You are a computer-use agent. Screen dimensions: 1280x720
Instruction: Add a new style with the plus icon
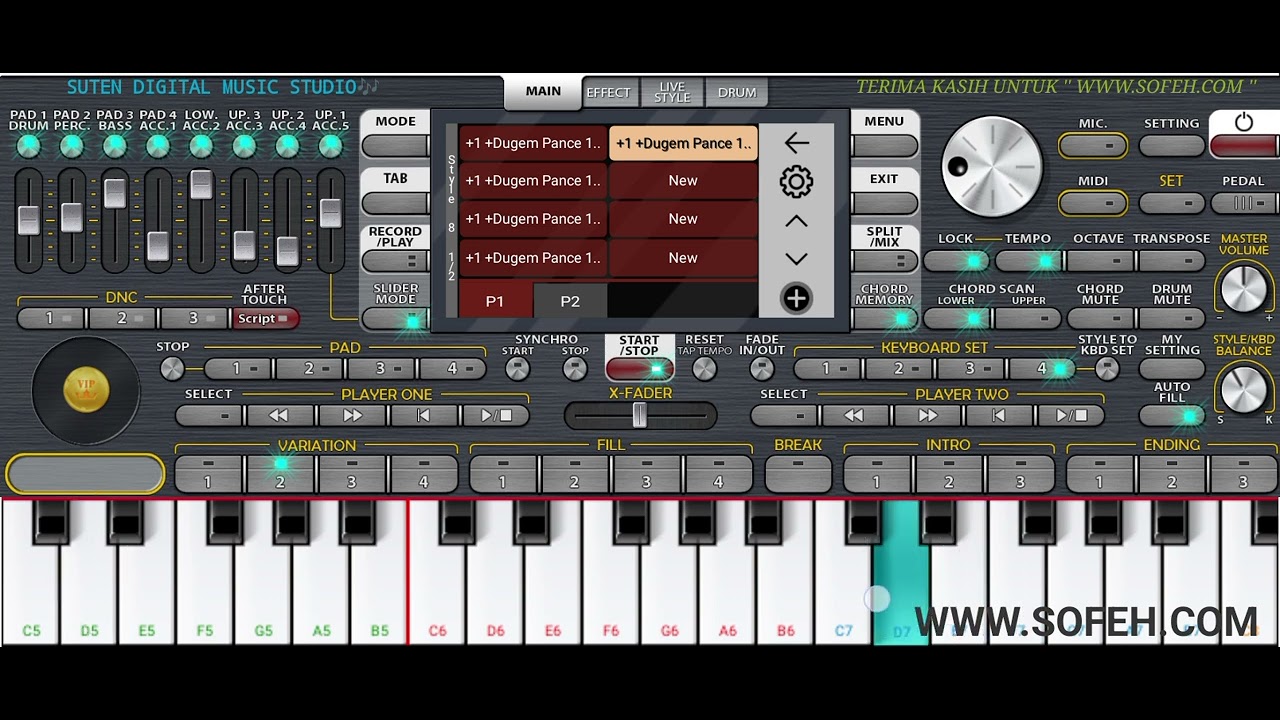pyautogui.click(x=796, y=298)
